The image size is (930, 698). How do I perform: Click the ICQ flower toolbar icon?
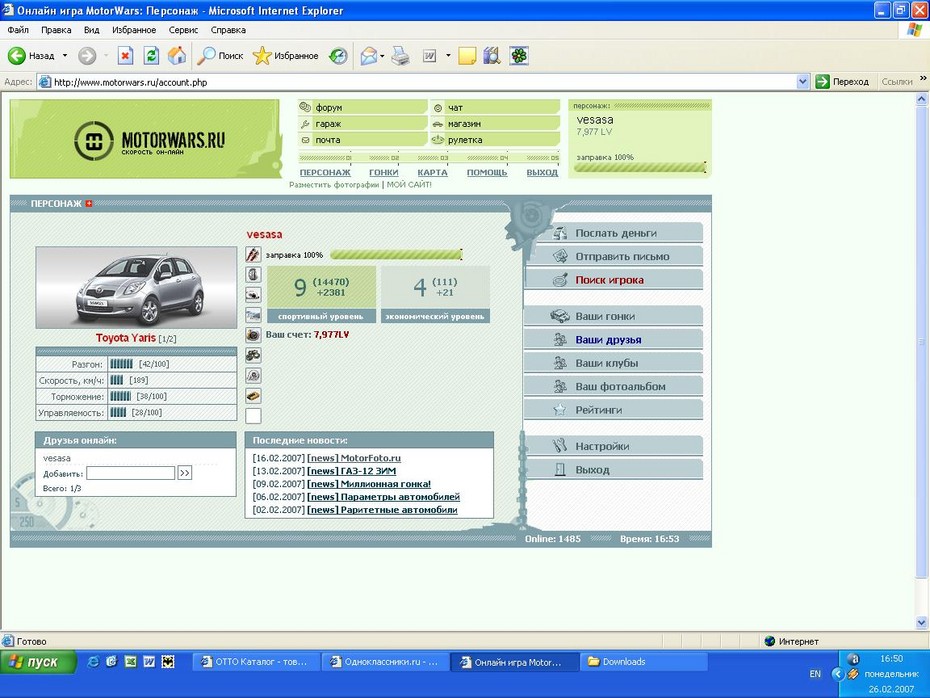coord(519,56)
